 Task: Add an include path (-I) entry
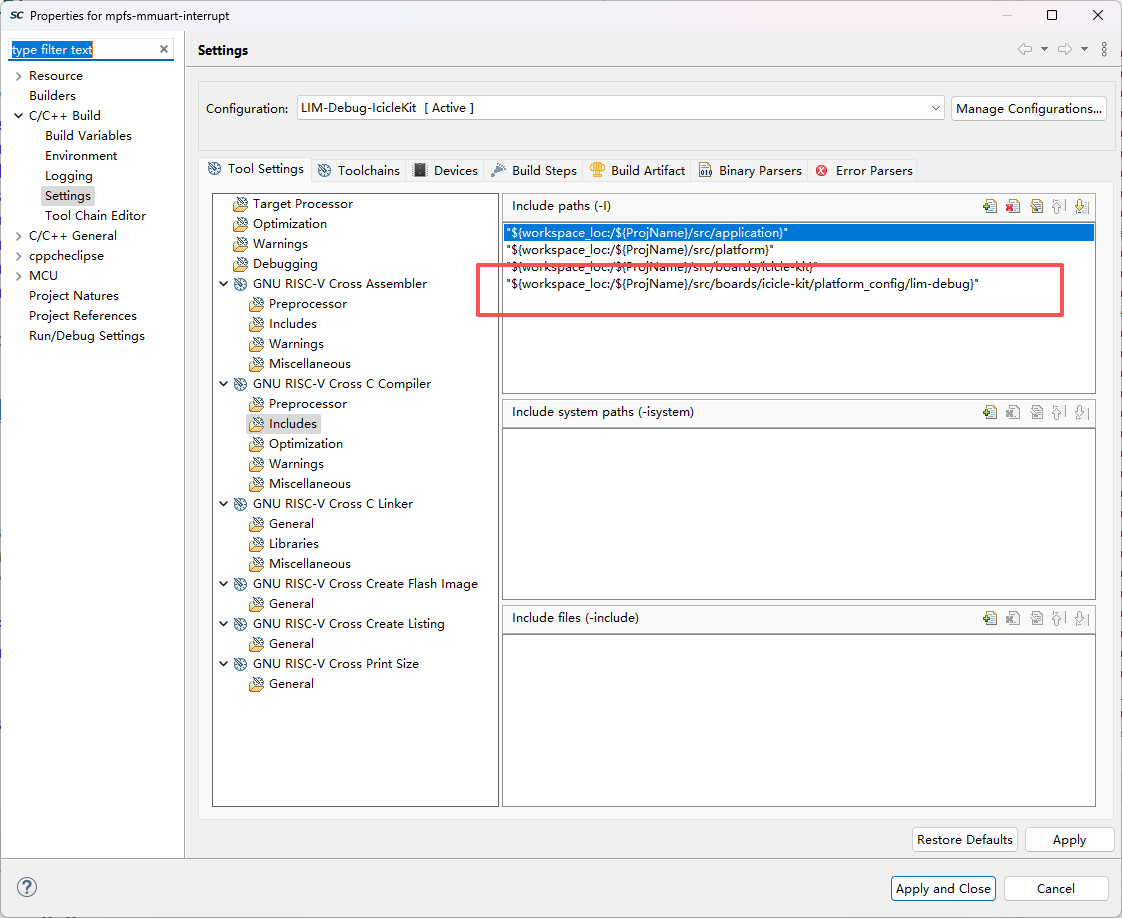[990, 206]
